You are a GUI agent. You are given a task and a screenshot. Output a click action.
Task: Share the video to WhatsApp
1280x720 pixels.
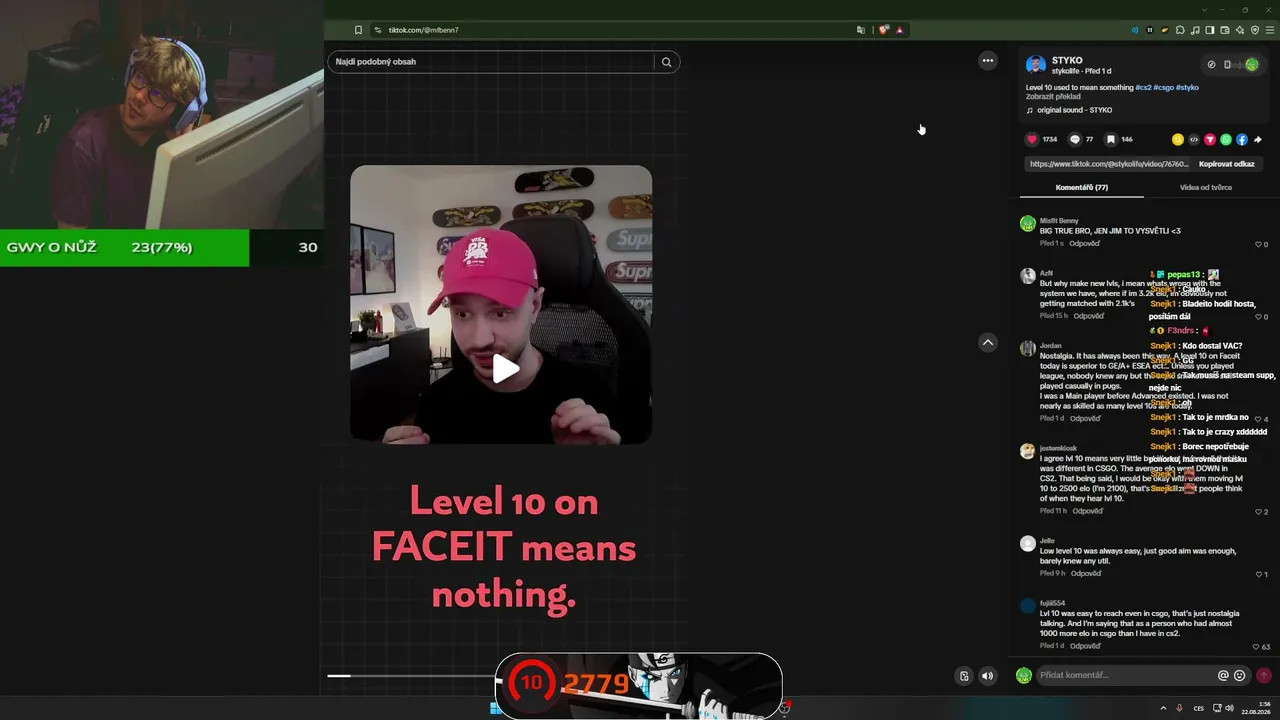[1226, 140]
